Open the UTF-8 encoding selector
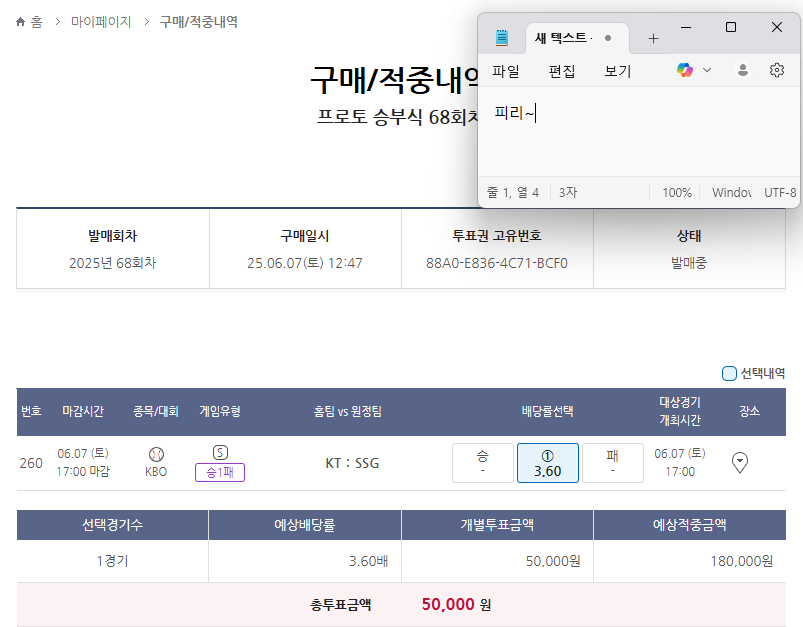The width and height of the screenshot is (803, 627). [780, 192]
